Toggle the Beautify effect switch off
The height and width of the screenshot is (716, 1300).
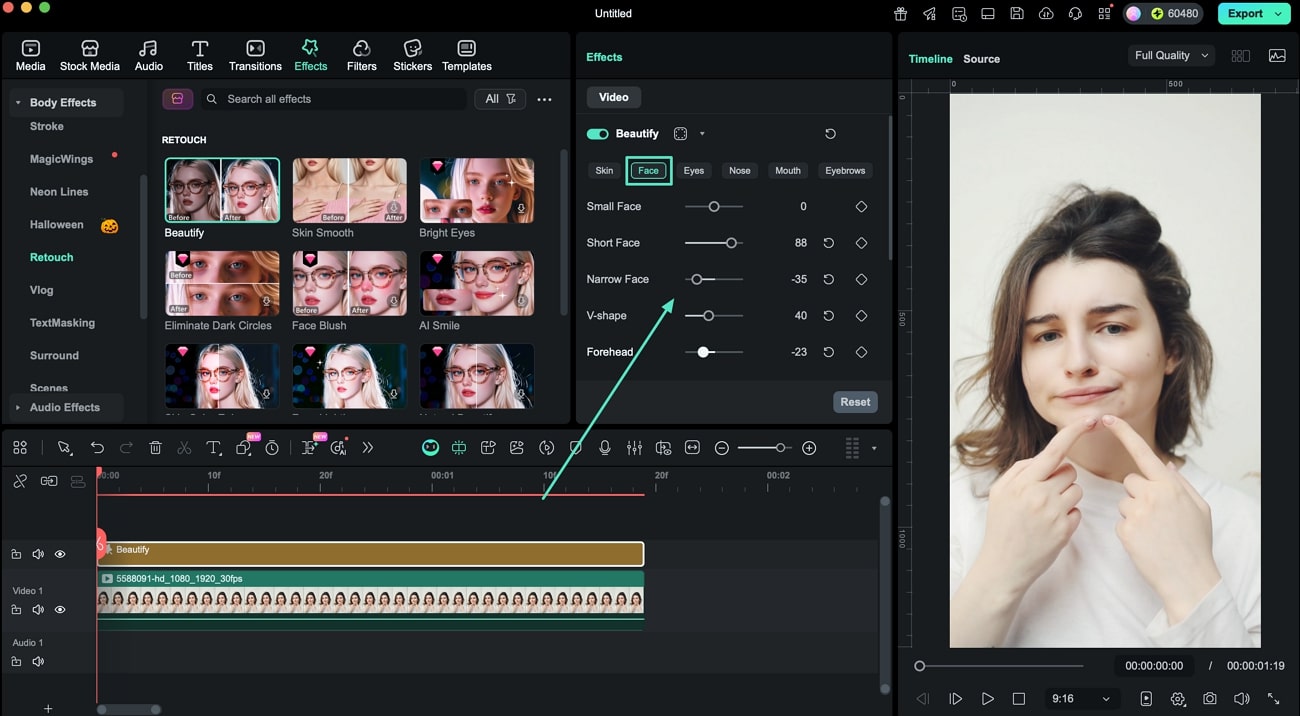598,133
